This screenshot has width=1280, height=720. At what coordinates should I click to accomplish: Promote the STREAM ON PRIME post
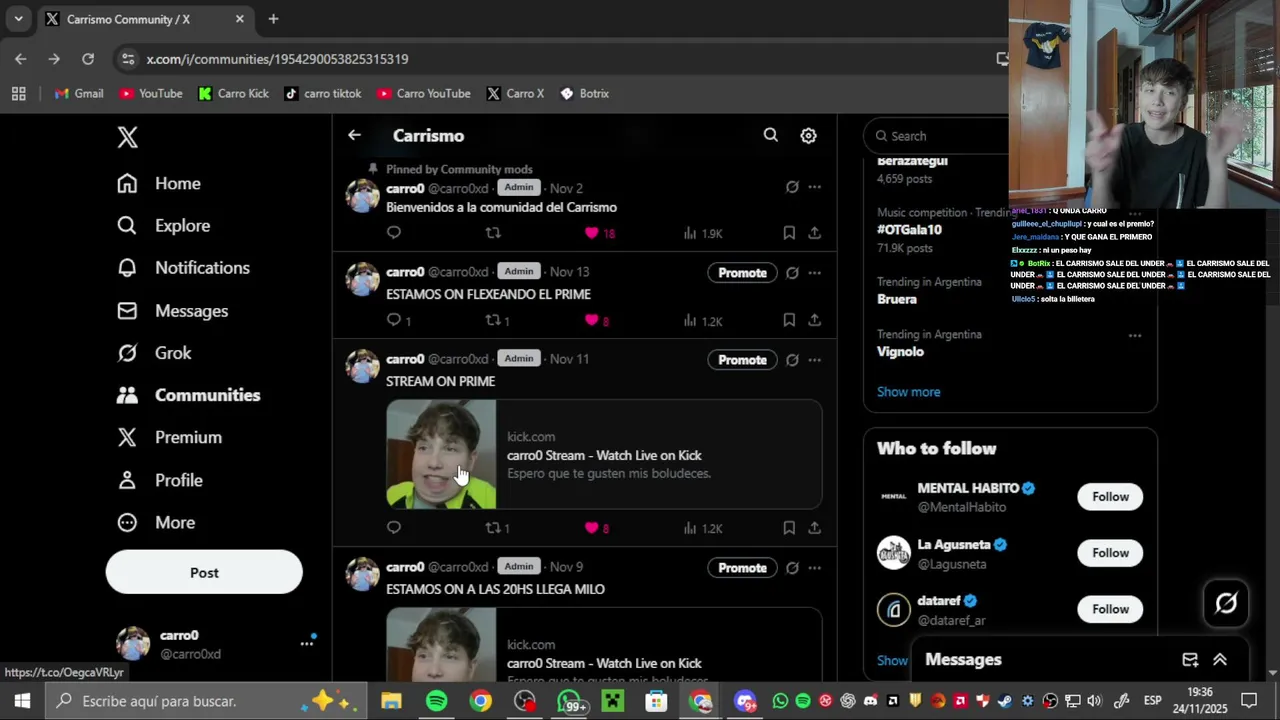click(742, 359)
